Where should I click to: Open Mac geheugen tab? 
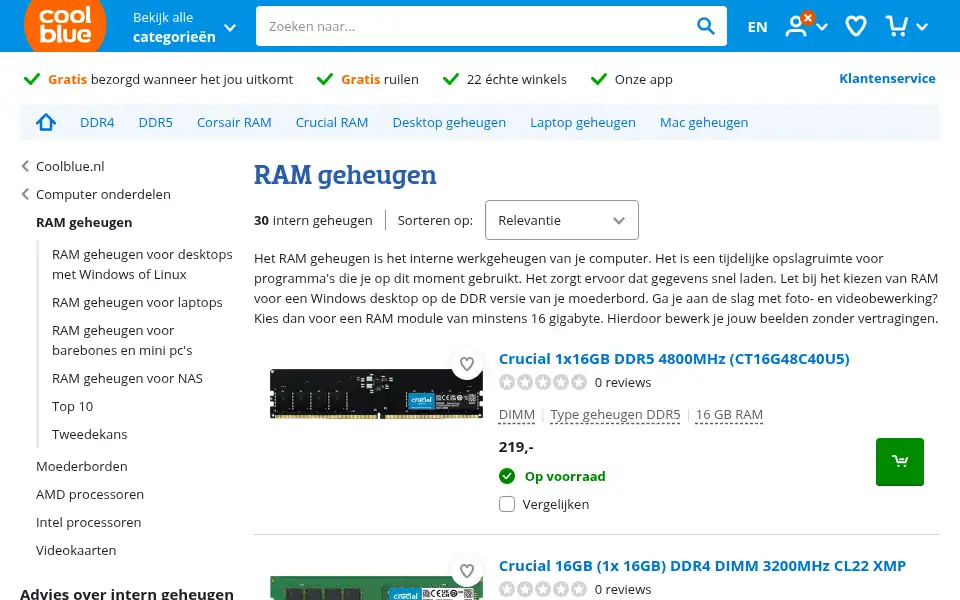[x=704, y=122]
